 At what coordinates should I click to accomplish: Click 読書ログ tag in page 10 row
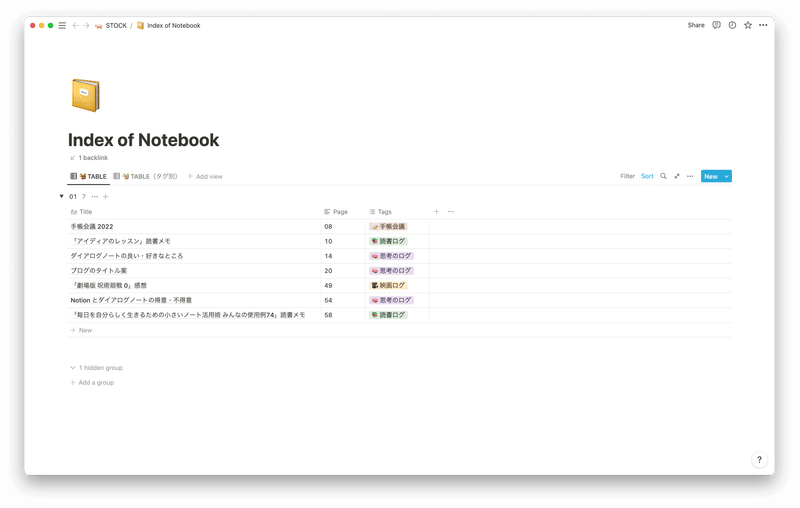(x=388, y=241)
